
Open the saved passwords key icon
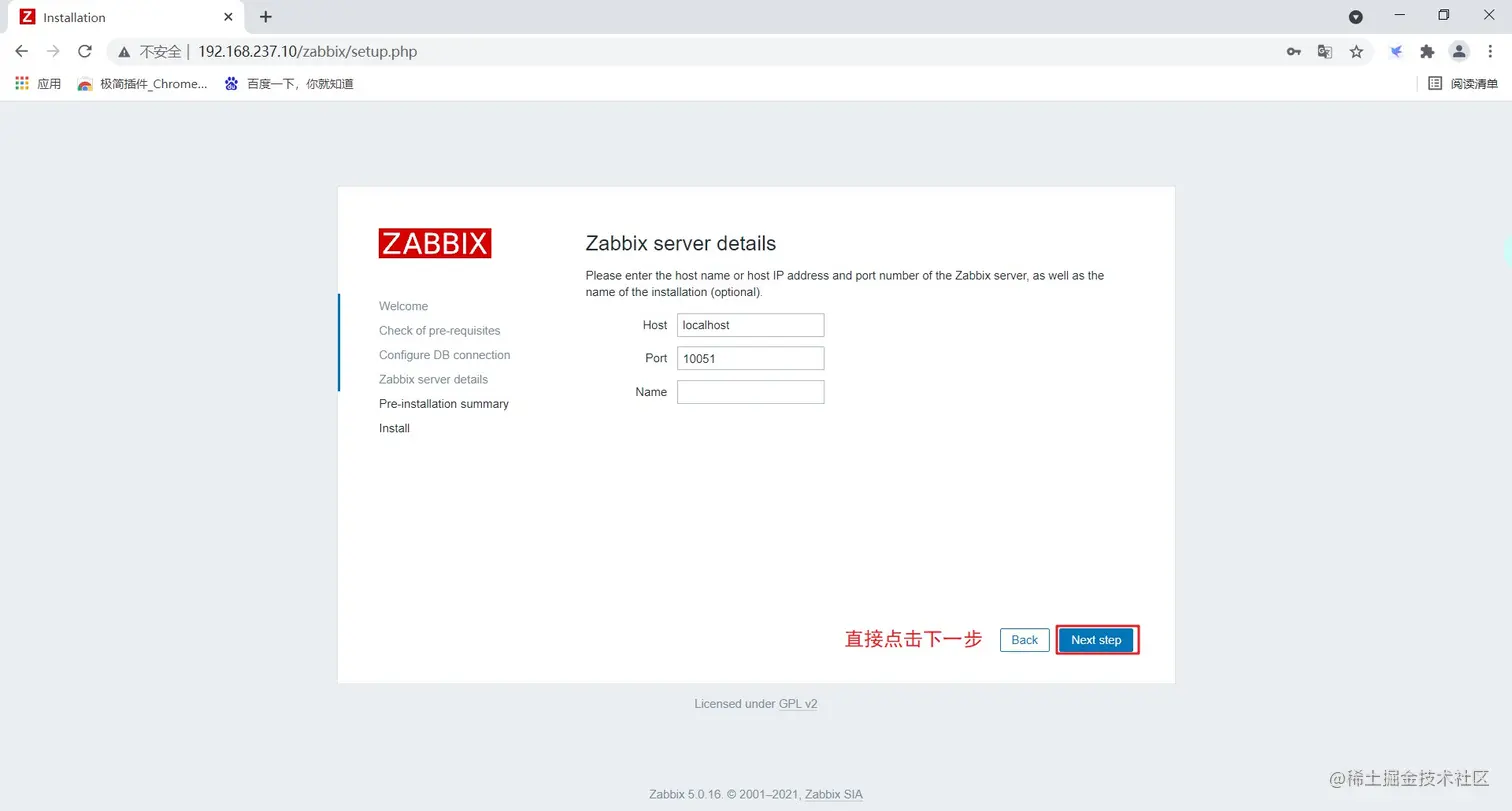[x=1293, y=52]
